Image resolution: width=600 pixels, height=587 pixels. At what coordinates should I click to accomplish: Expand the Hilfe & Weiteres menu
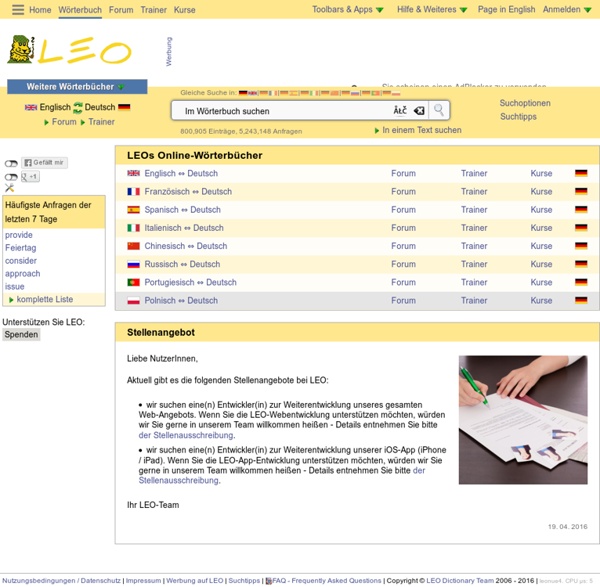(x=432, y=10)
